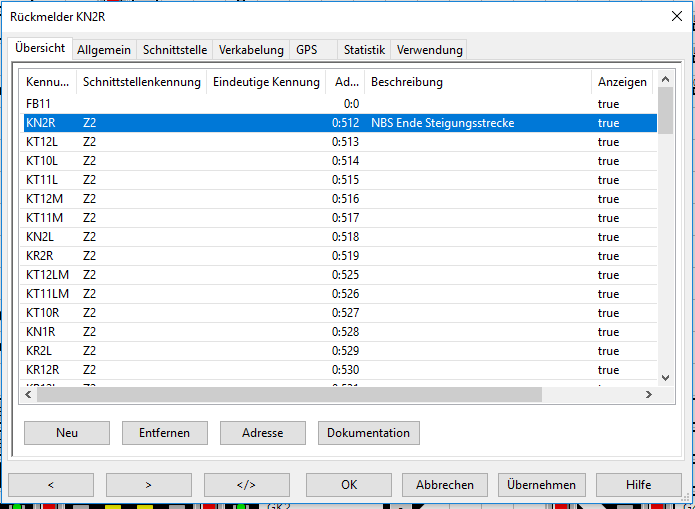Viewport: 695px width, 509px height.
Task: Show the Statistik tab
Action: [x=364, y=49]
